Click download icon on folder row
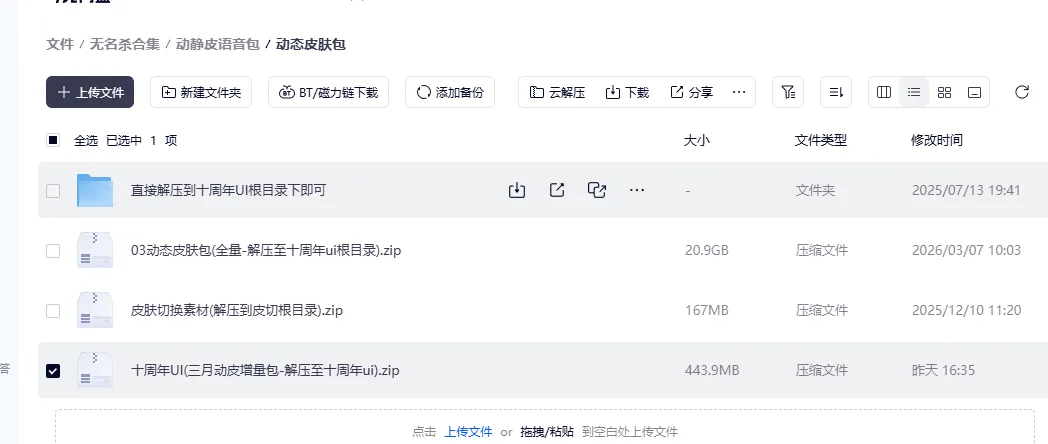 click(517, 191)
